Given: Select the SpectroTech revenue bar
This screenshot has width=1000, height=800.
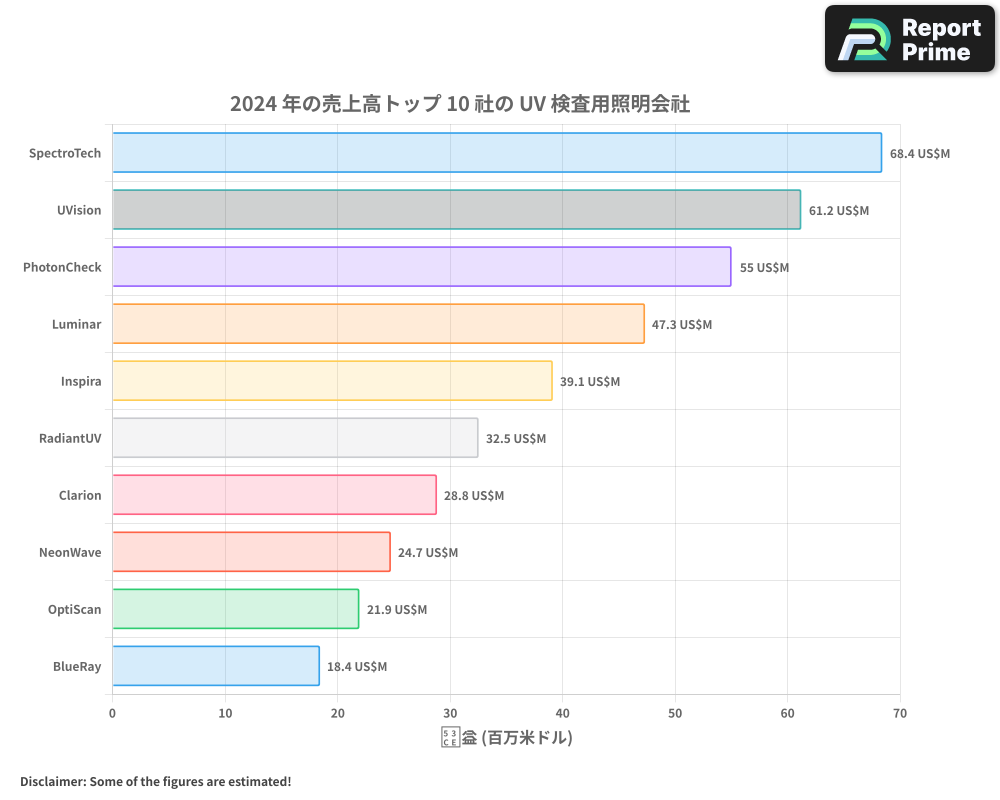Looking at the screenshot, I should point(496,153).
